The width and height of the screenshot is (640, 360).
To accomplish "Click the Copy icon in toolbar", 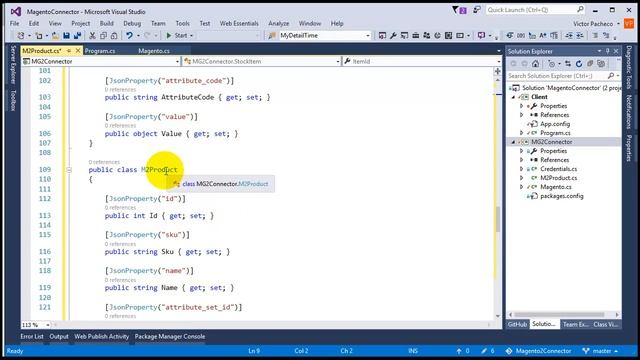I will tap(103, 36).
